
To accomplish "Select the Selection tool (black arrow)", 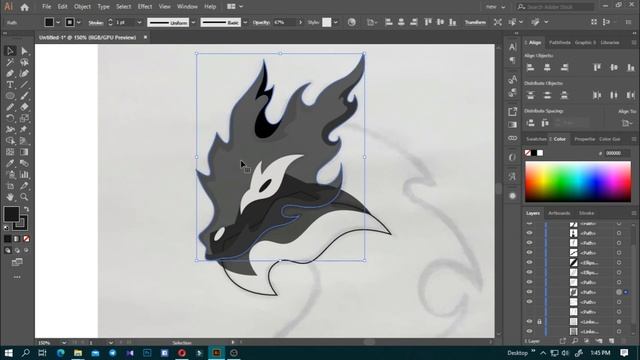I will point(10,51).
